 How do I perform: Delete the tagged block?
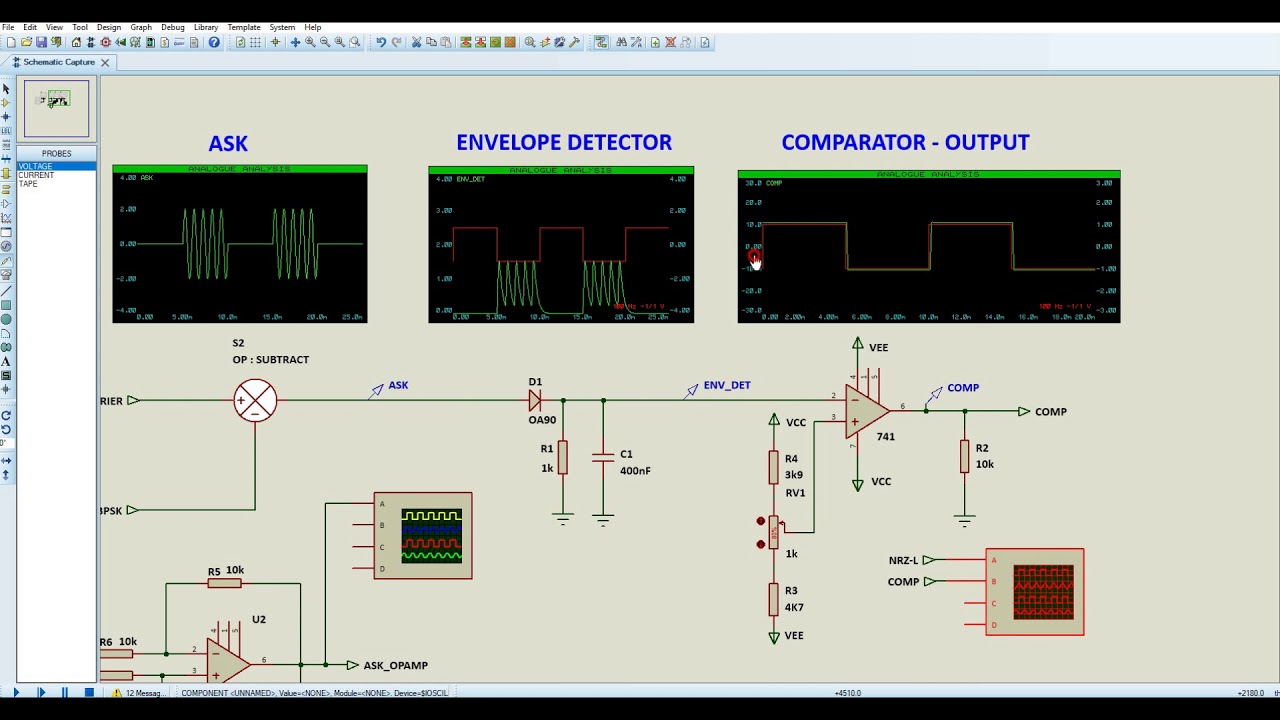pos(510,42)
